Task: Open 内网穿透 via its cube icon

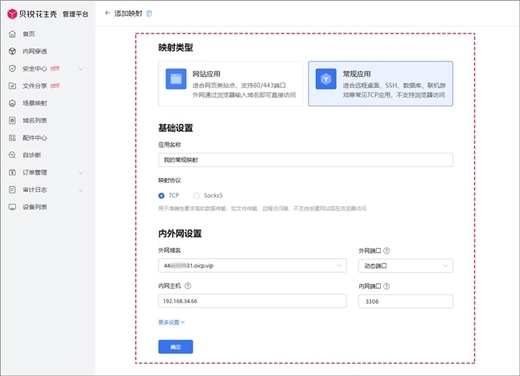Action: 12,51
